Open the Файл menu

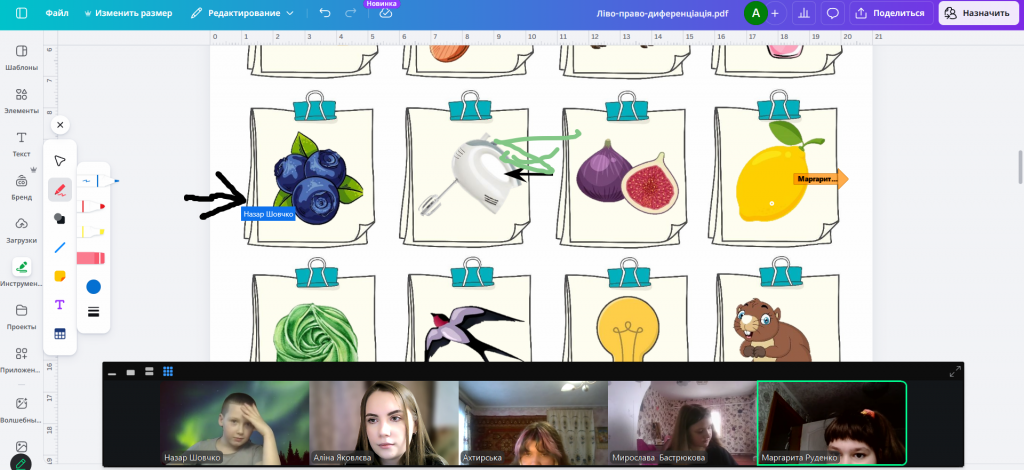[x=57, y=14]
